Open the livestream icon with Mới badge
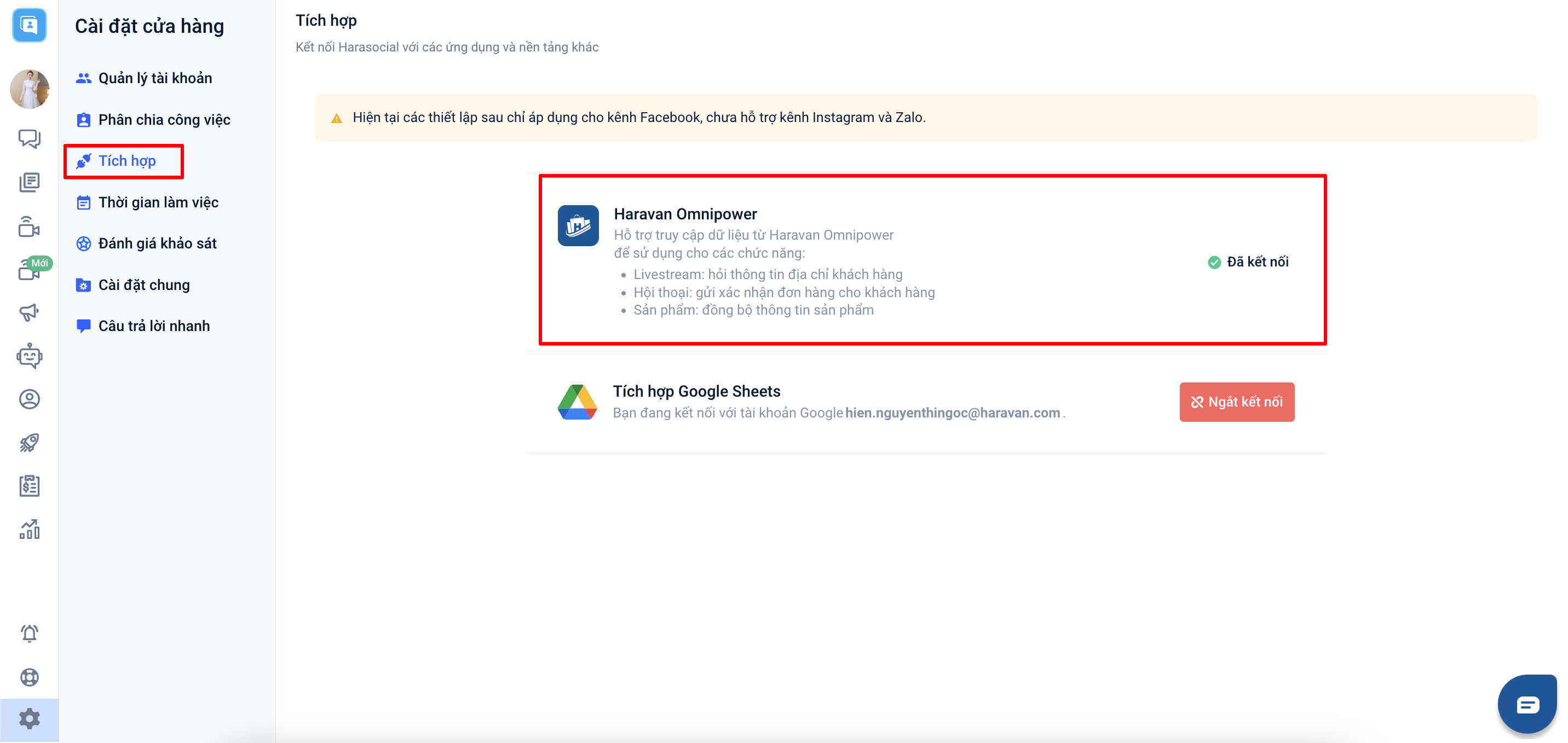1568x743 pixels. (29, 269)
